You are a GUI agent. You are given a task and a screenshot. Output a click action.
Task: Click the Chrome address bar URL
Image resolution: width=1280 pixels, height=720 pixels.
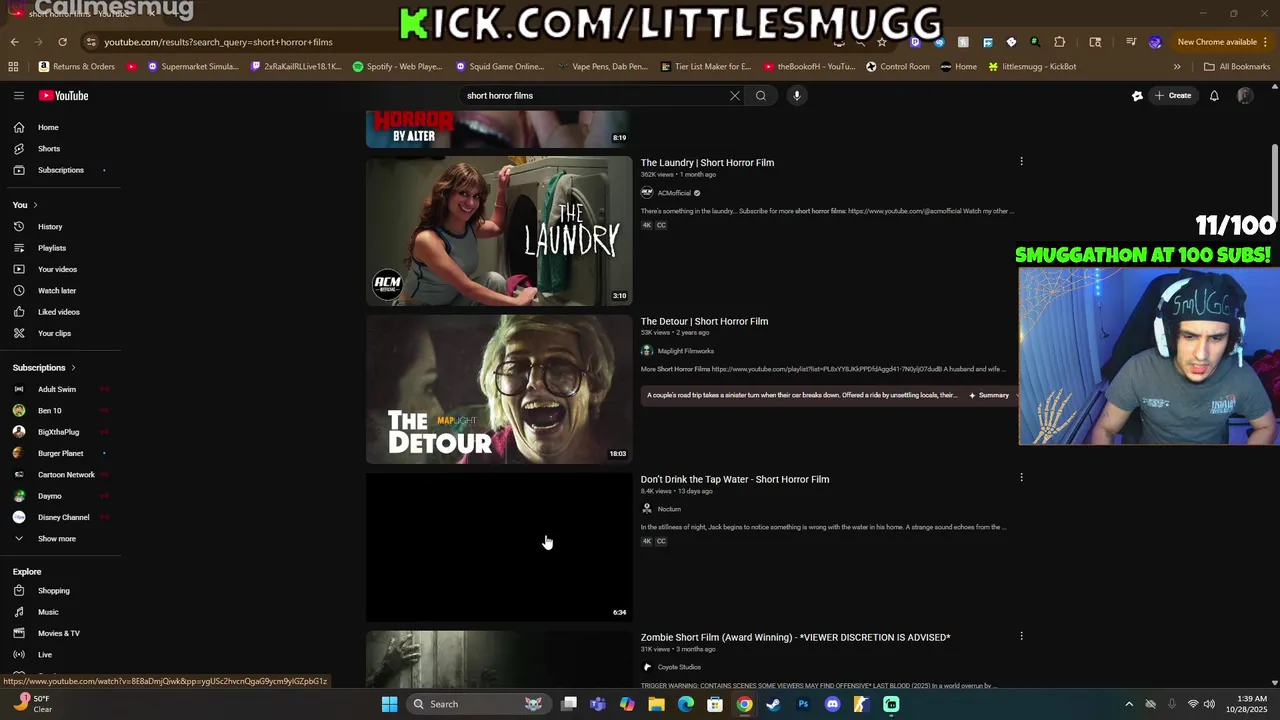click(x=218, y=42)
